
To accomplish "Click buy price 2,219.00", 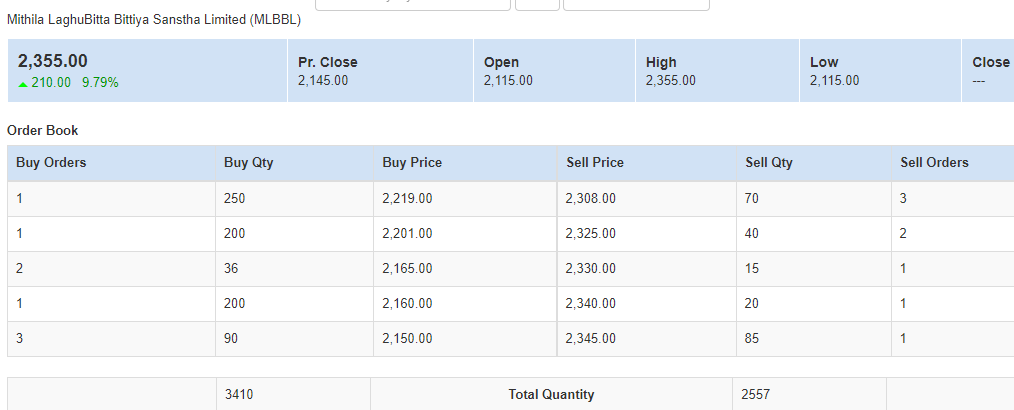I will (x=407, y=199).
